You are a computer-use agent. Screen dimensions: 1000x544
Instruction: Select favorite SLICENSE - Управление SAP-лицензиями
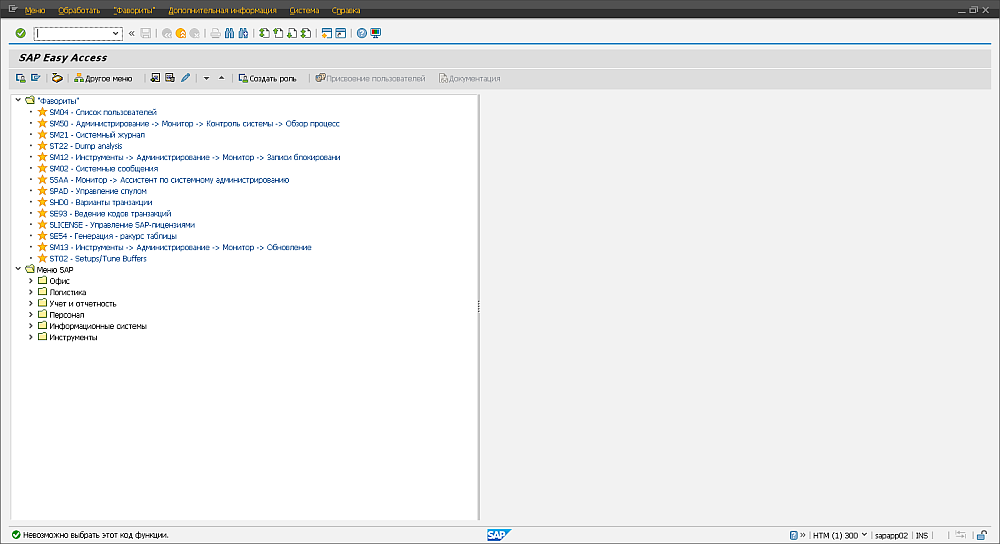point(122,224)
